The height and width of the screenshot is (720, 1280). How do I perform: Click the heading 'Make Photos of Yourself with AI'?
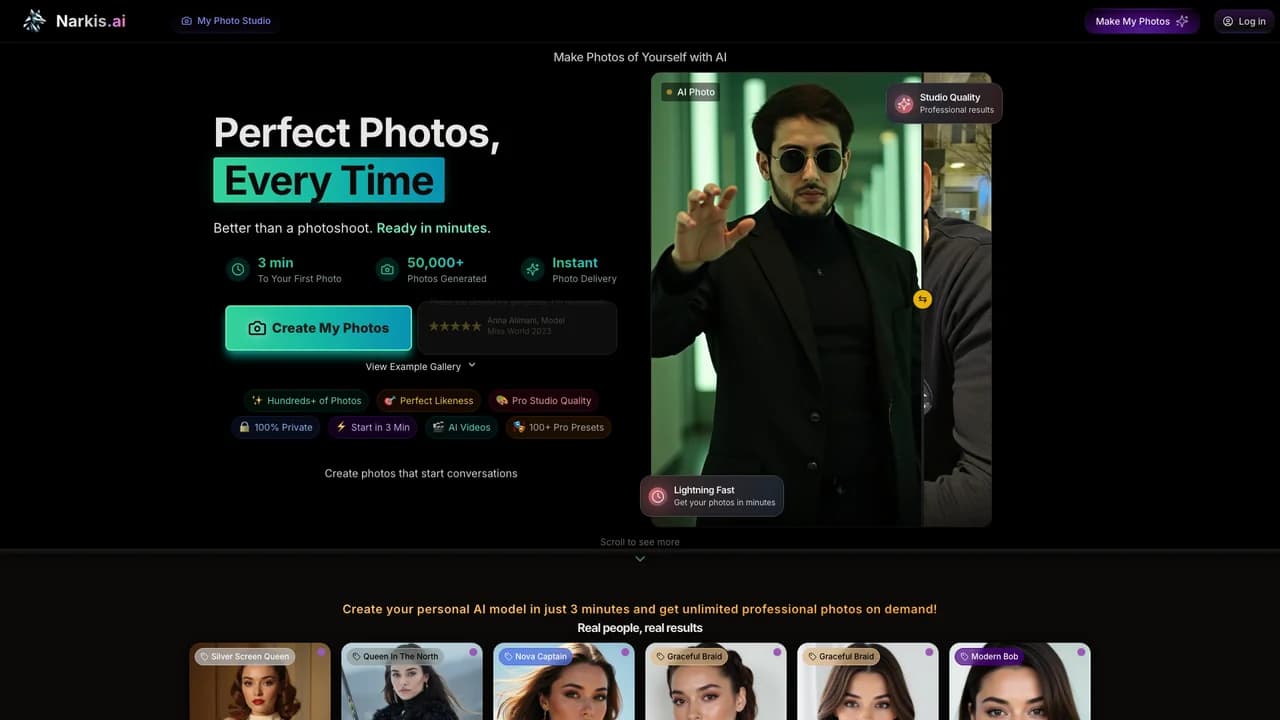pos(640,57)
